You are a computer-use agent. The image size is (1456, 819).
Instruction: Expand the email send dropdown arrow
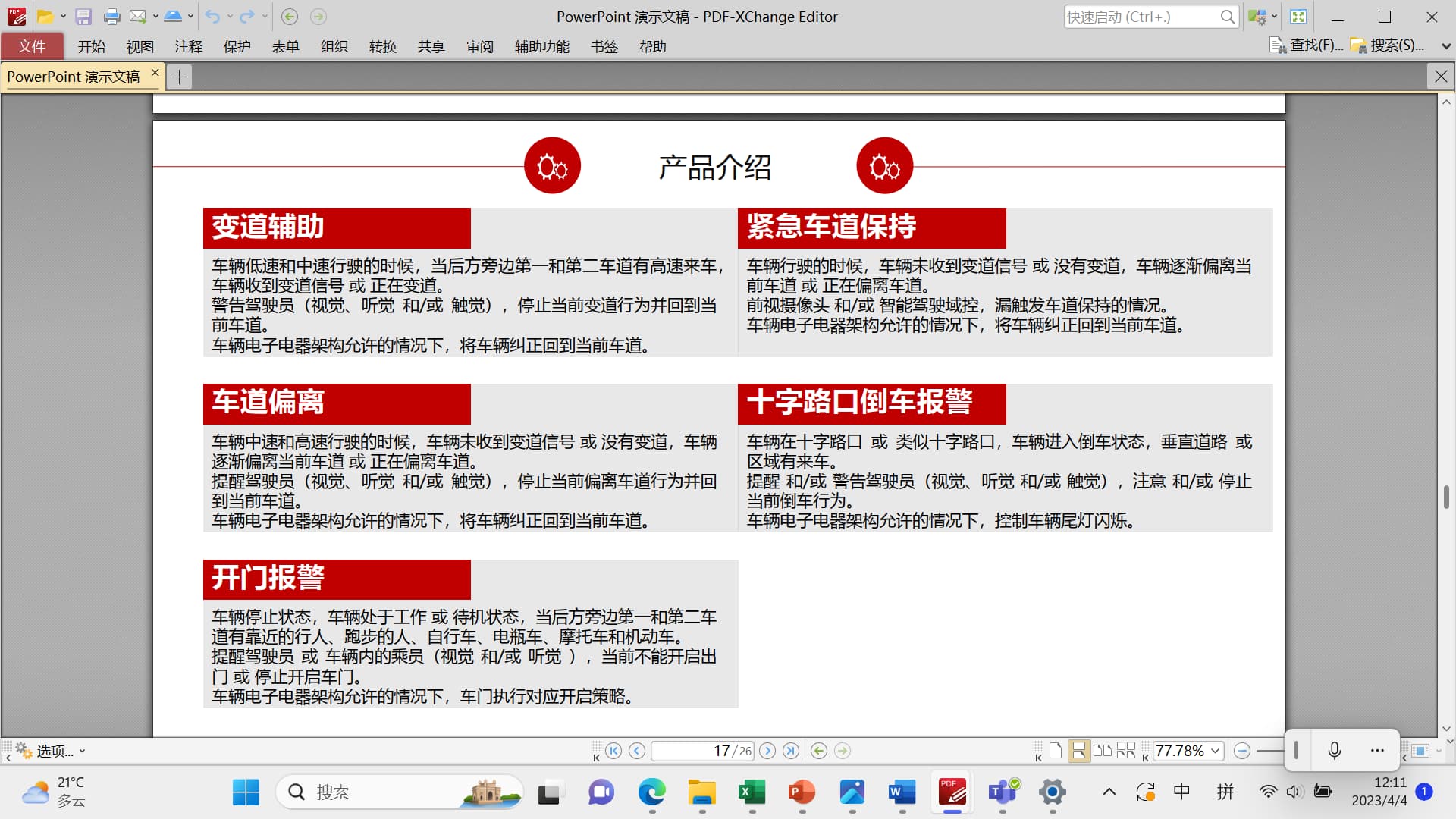click(x=155, y=17)
